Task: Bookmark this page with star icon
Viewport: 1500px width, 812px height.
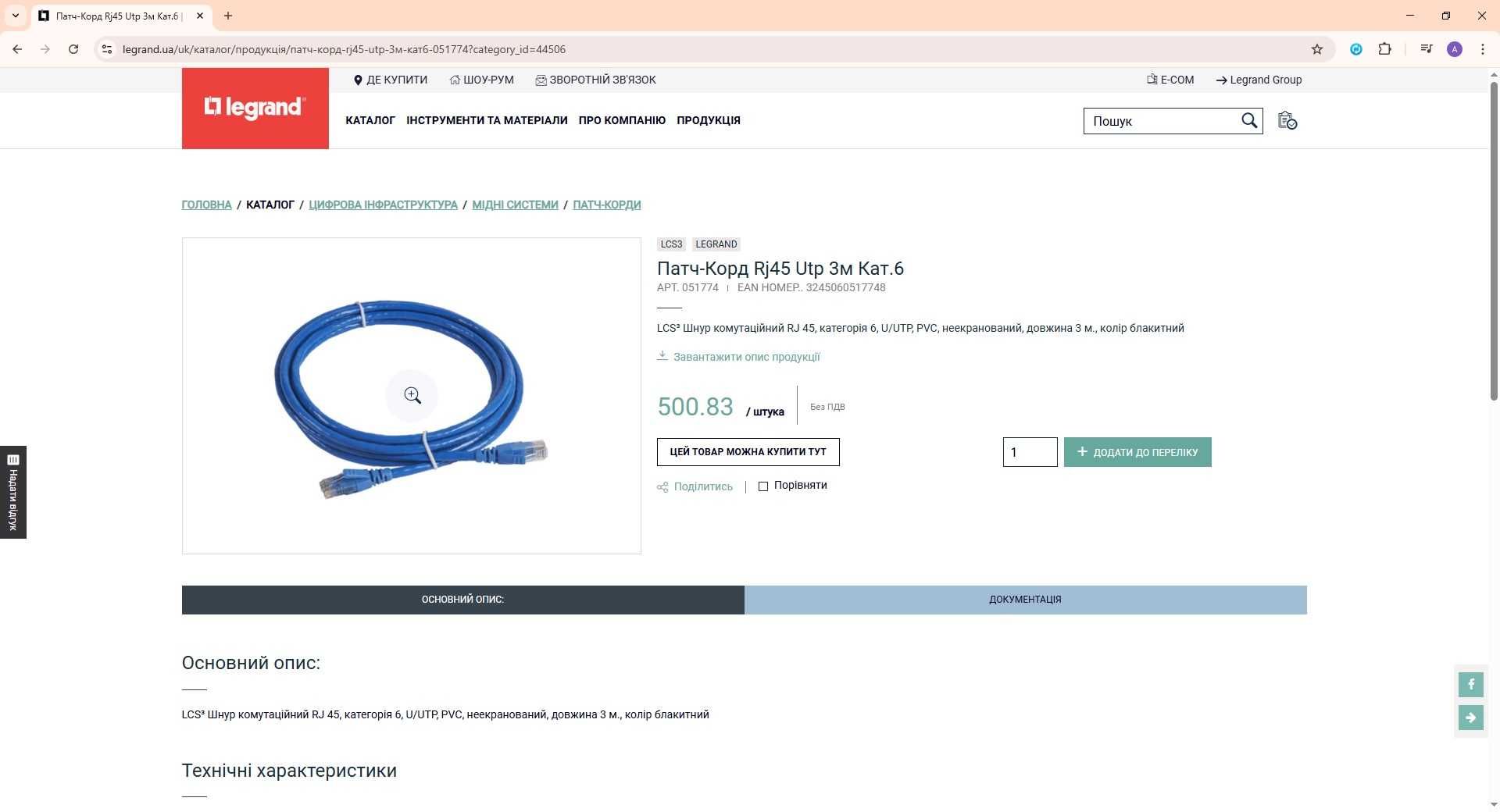Action: [x=1316, y=49]
